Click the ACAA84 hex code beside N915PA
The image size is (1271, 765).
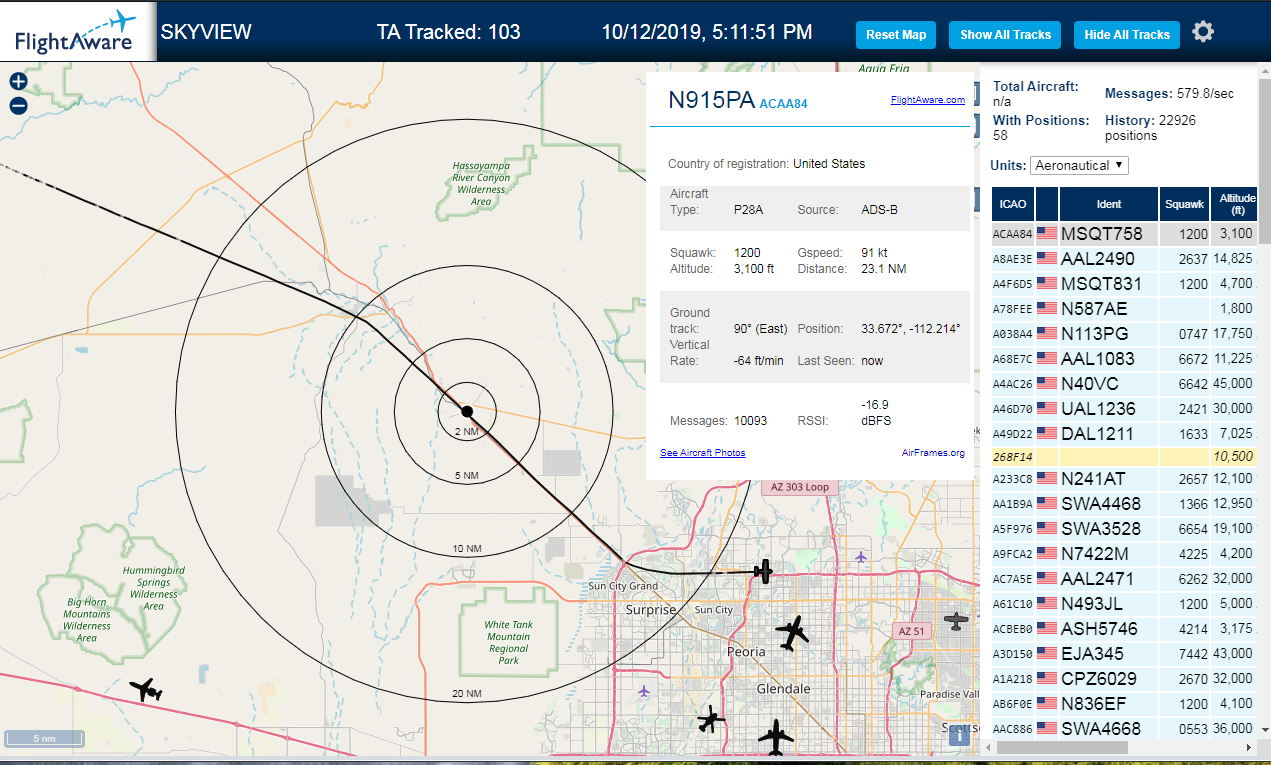pyautogui.click(x=783, y=103)
